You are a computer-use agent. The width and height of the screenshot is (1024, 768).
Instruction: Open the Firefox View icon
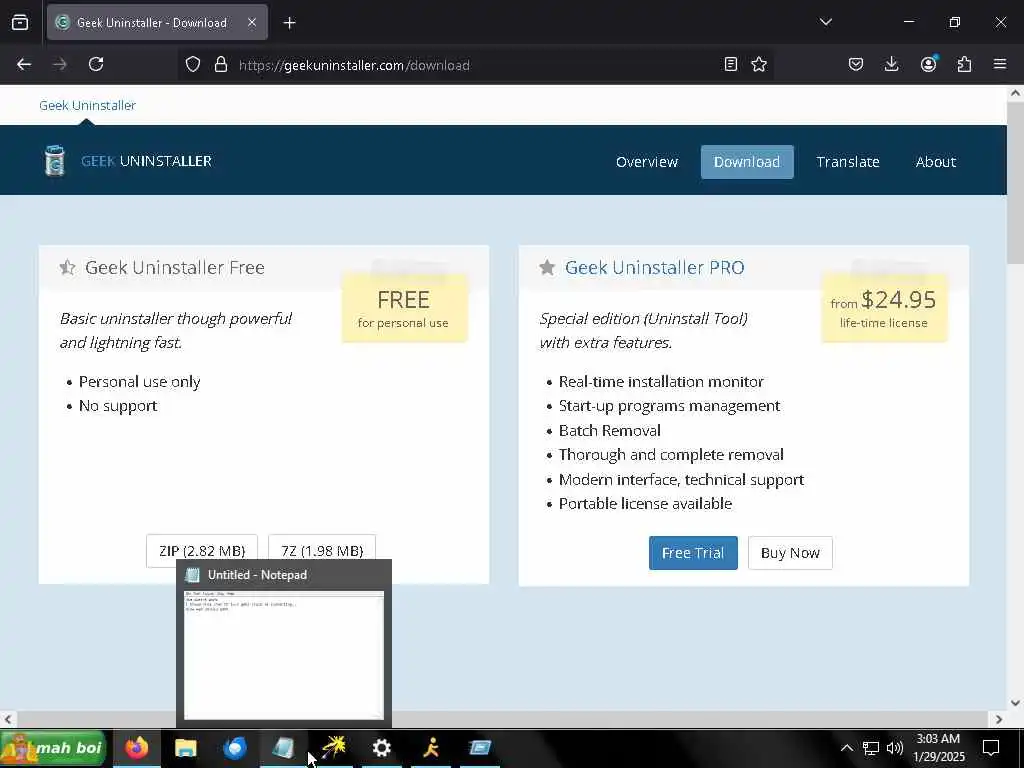(20, 22)
